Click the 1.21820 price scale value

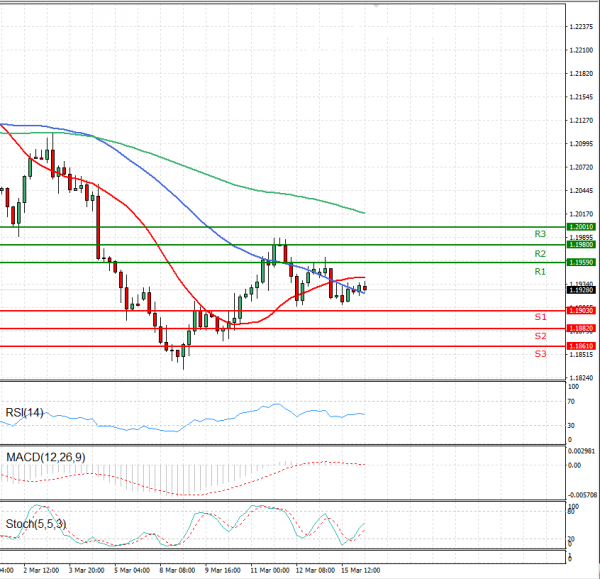coord(581,74)
